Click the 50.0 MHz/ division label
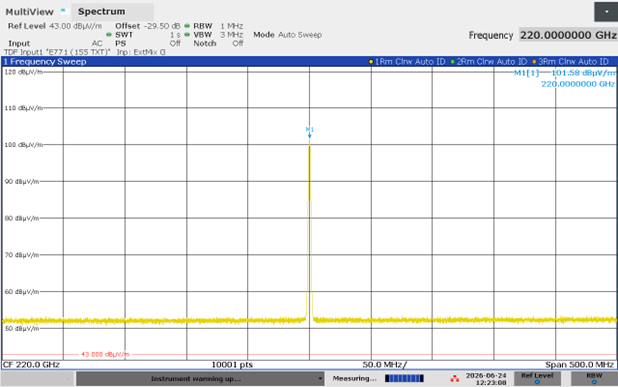Image resolution: width=618 pixels, height=387 pixels. (384, 365)
